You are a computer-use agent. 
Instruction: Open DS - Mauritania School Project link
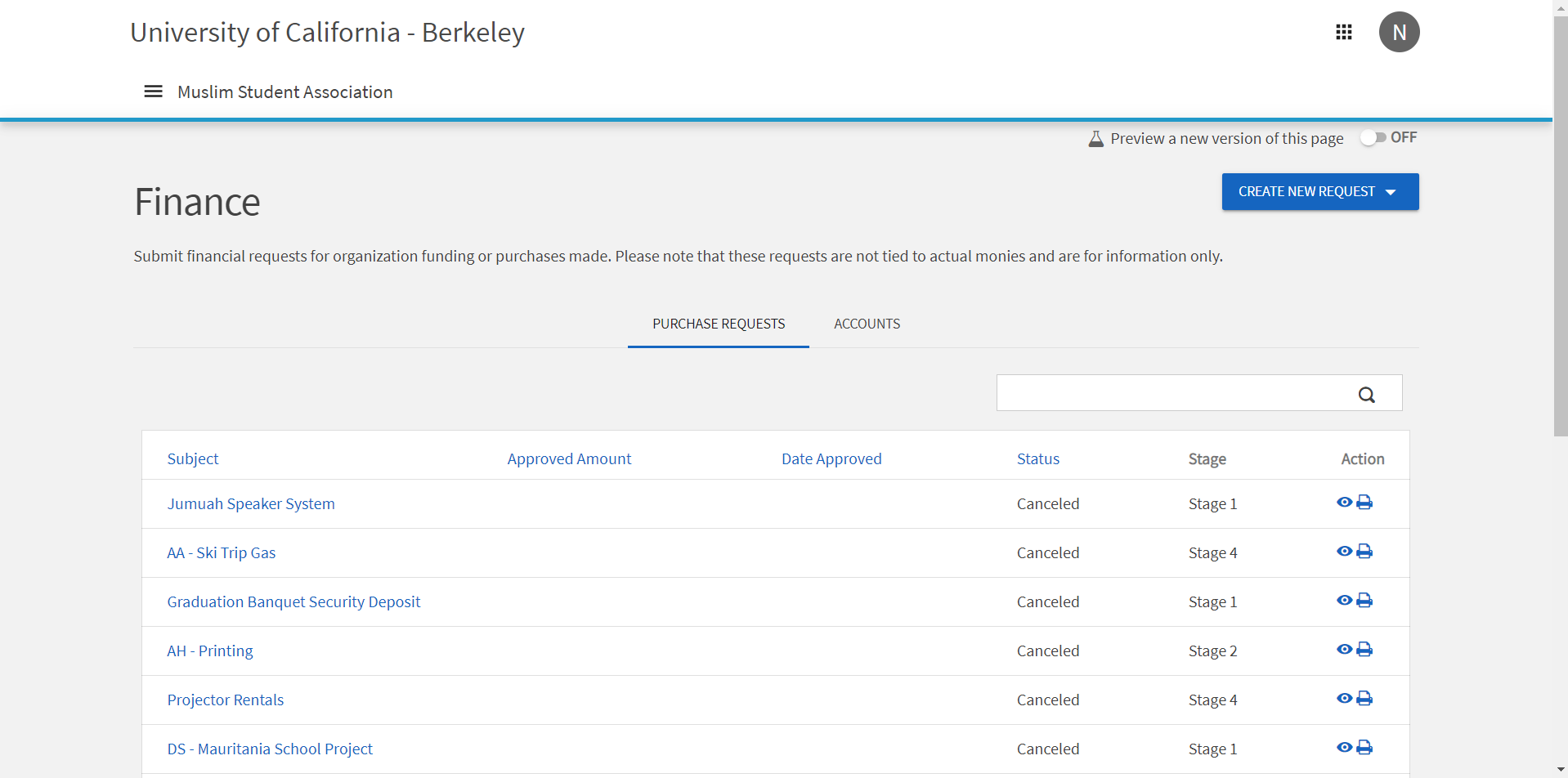click(x=270, y=749)
